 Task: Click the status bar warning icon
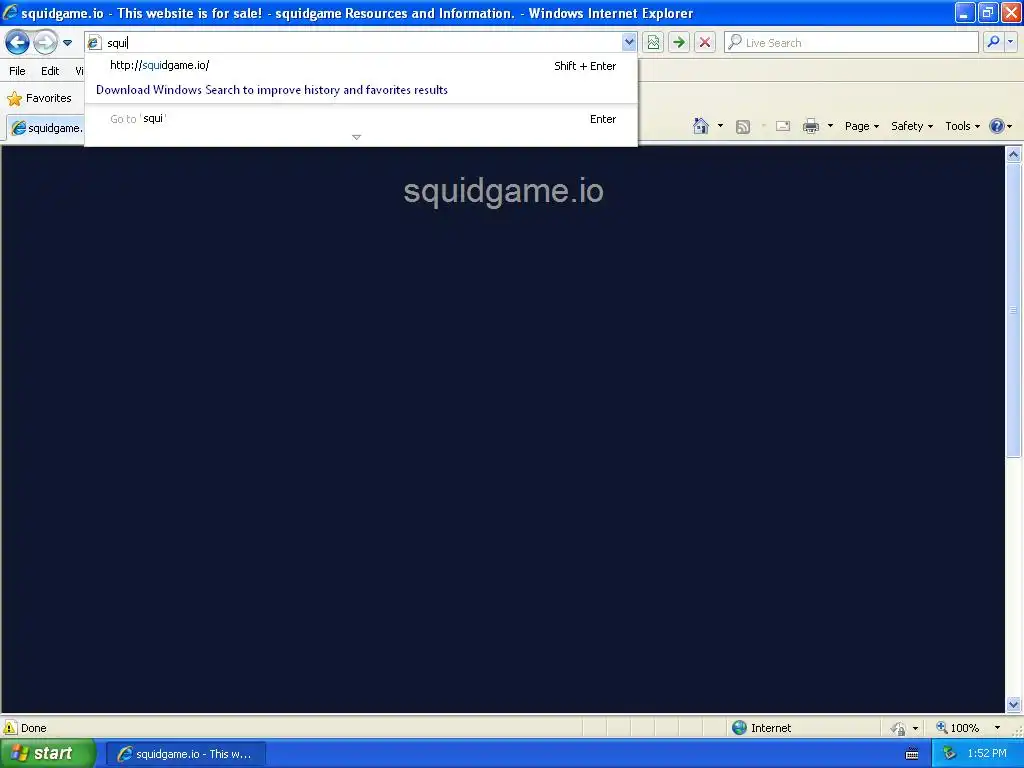click(10, 728)
